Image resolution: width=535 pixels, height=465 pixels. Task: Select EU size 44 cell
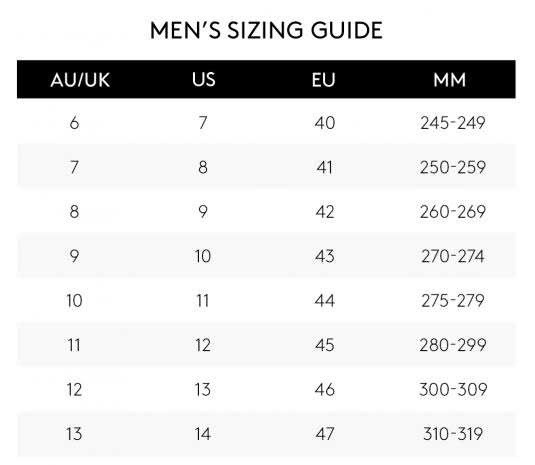[x=325, y=301]
